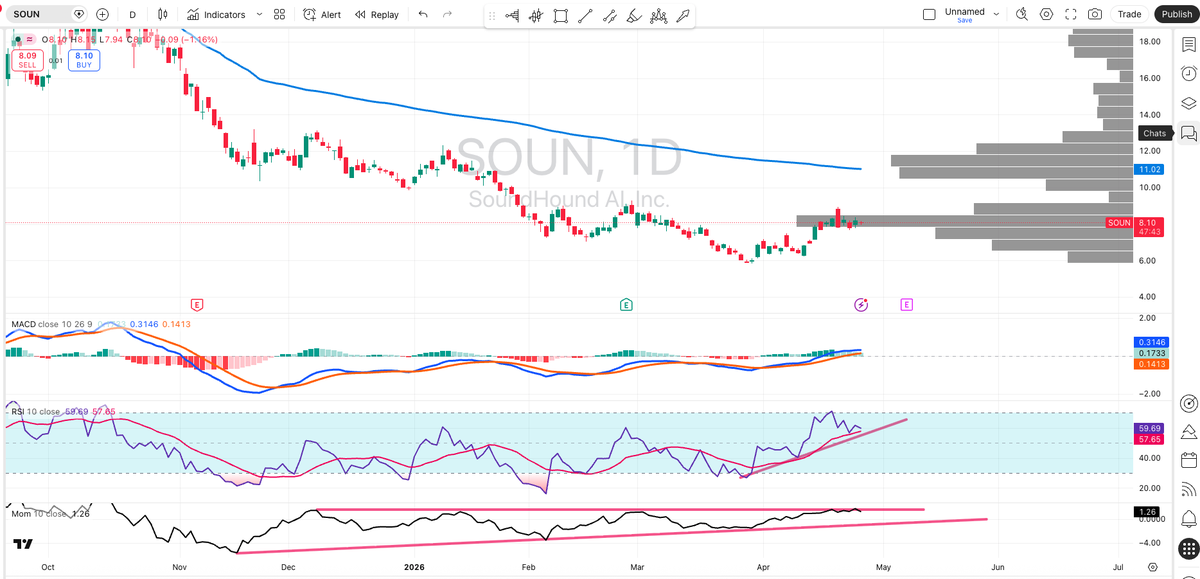This screenshot has height=579, width=1200.
Task: Open the indicator templates grid icon
Action: [x=280, y=14]
